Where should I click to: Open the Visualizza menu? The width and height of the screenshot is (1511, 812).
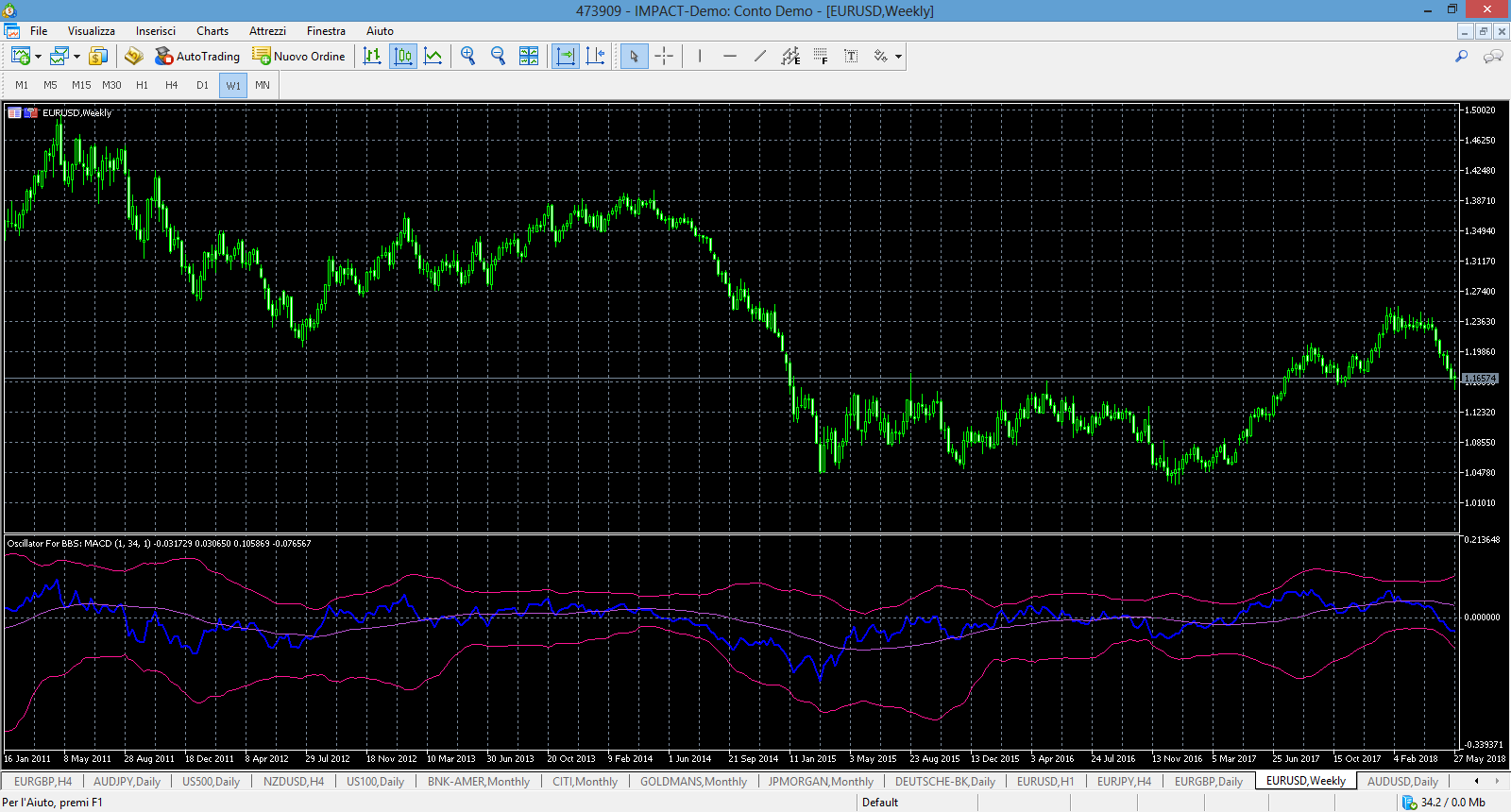coord(92,31)
